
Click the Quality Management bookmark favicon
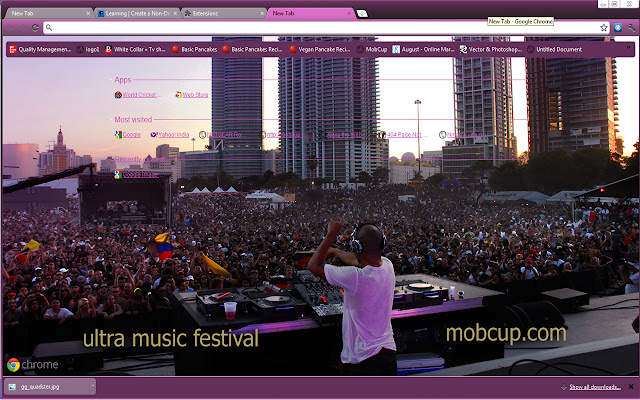(13, 49)
